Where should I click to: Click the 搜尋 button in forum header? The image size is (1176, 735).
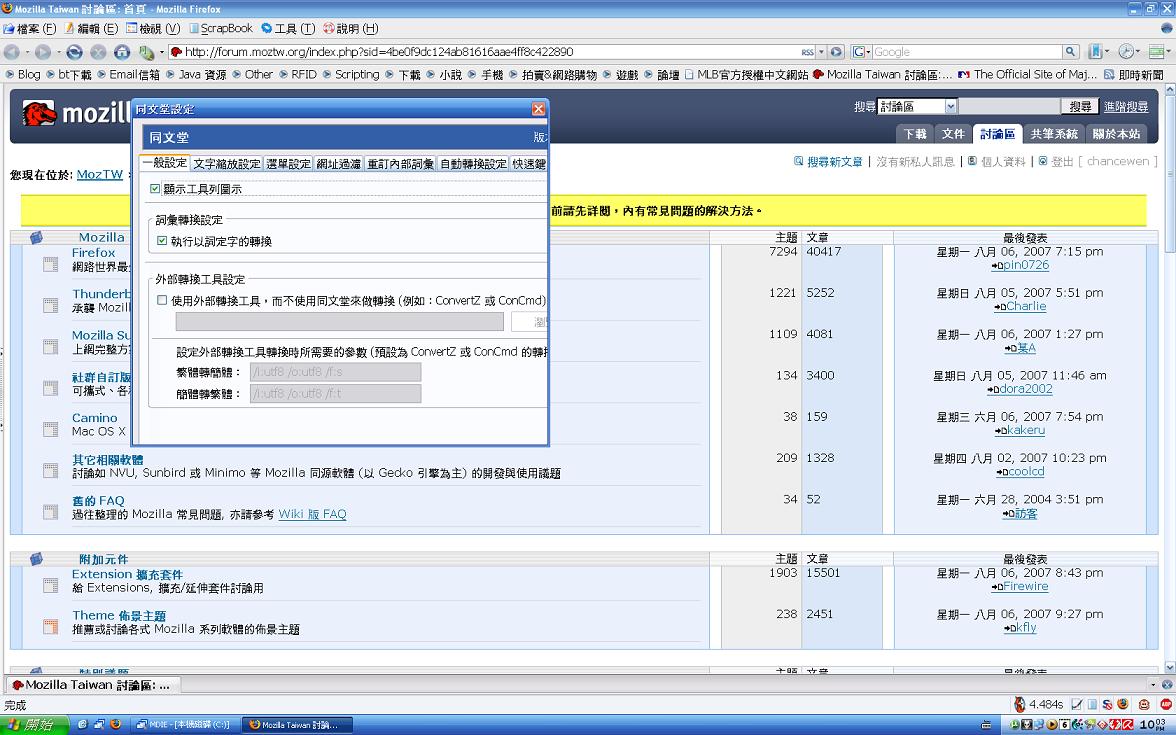(x=1080, y=106)
